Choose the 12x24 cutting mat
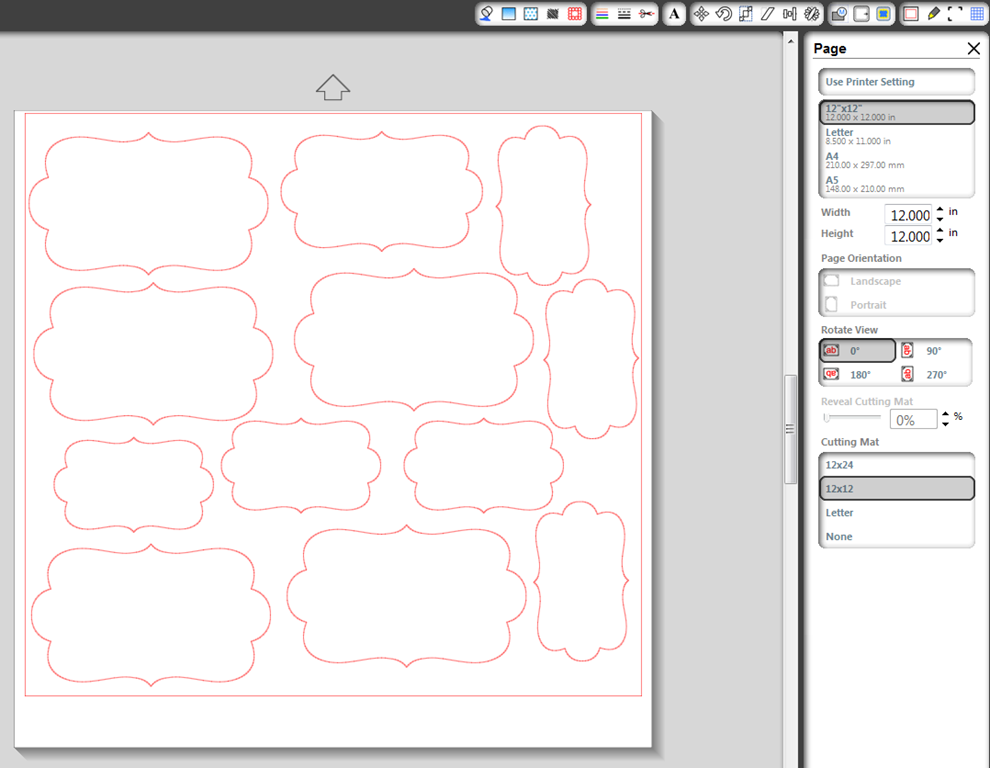Image resolution: width=990 pixels, height=768 pixels. [897, 465]
